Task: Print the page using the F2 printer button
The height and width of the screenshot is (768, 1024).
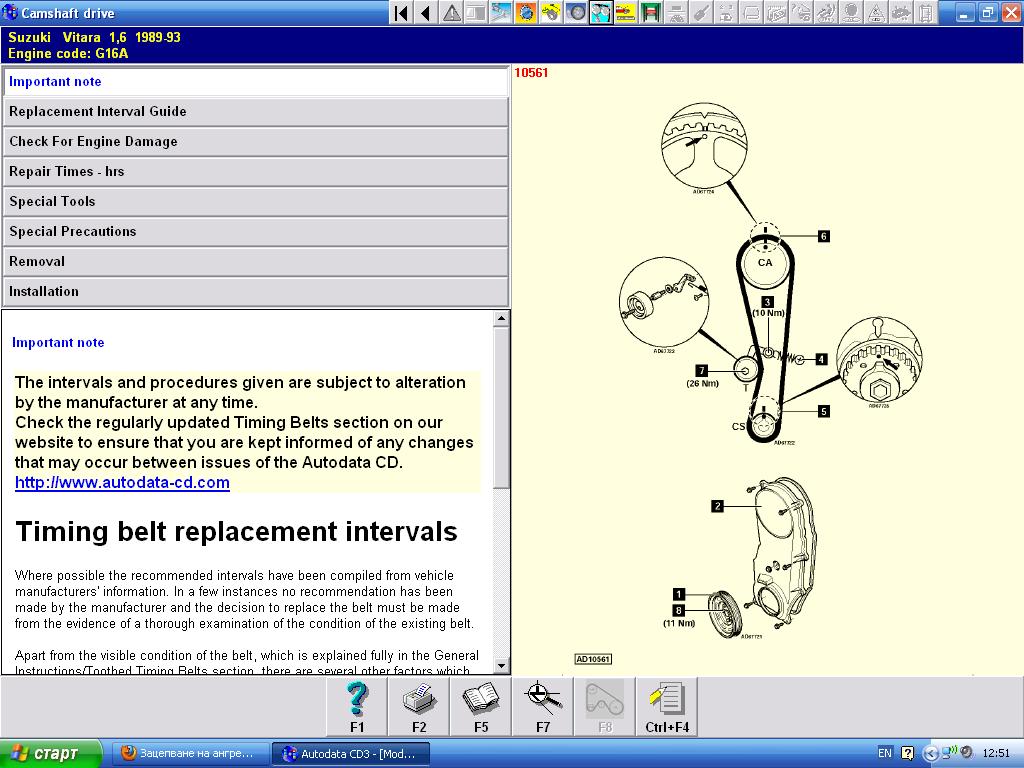Action: point(419,706)
